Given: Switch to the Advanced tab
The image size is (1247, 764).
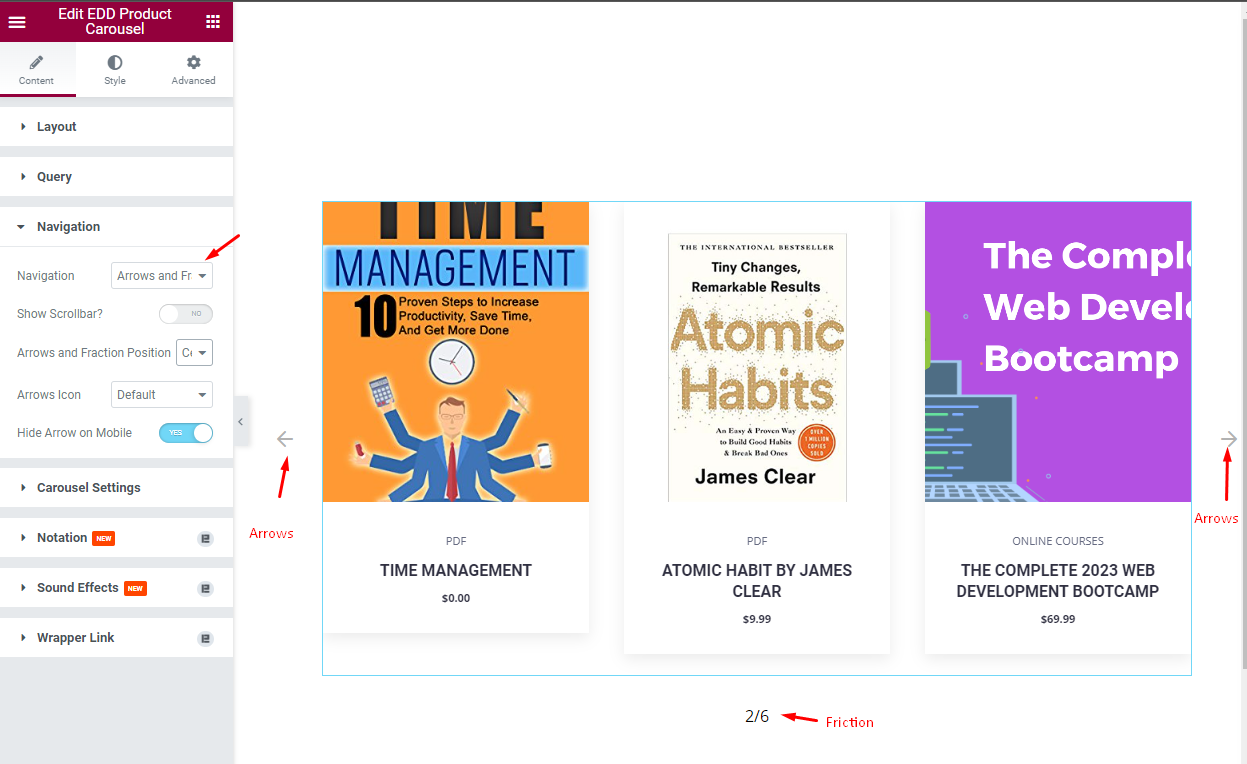Looking at the screenshot, I should pyautogui.click(x=192, y=70).
